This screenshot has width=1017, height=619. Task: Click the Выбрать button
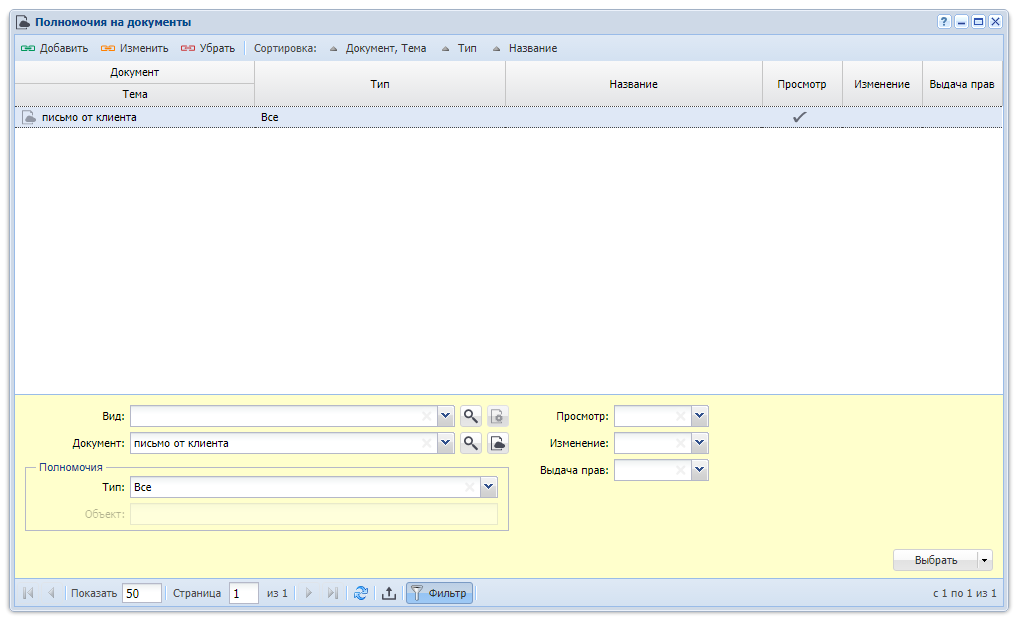tap(935, 560)
